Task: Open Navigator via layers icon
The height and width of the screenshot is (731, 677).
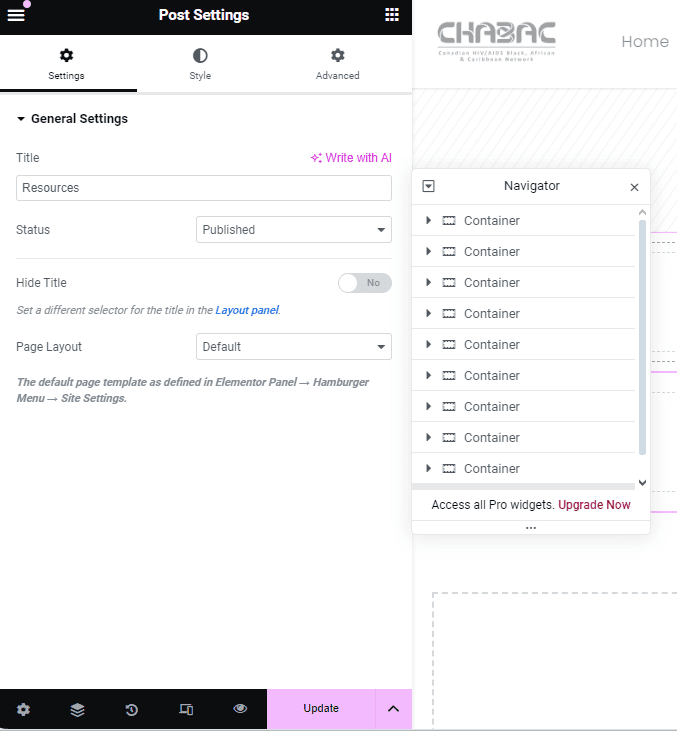Action: (77, 709)
